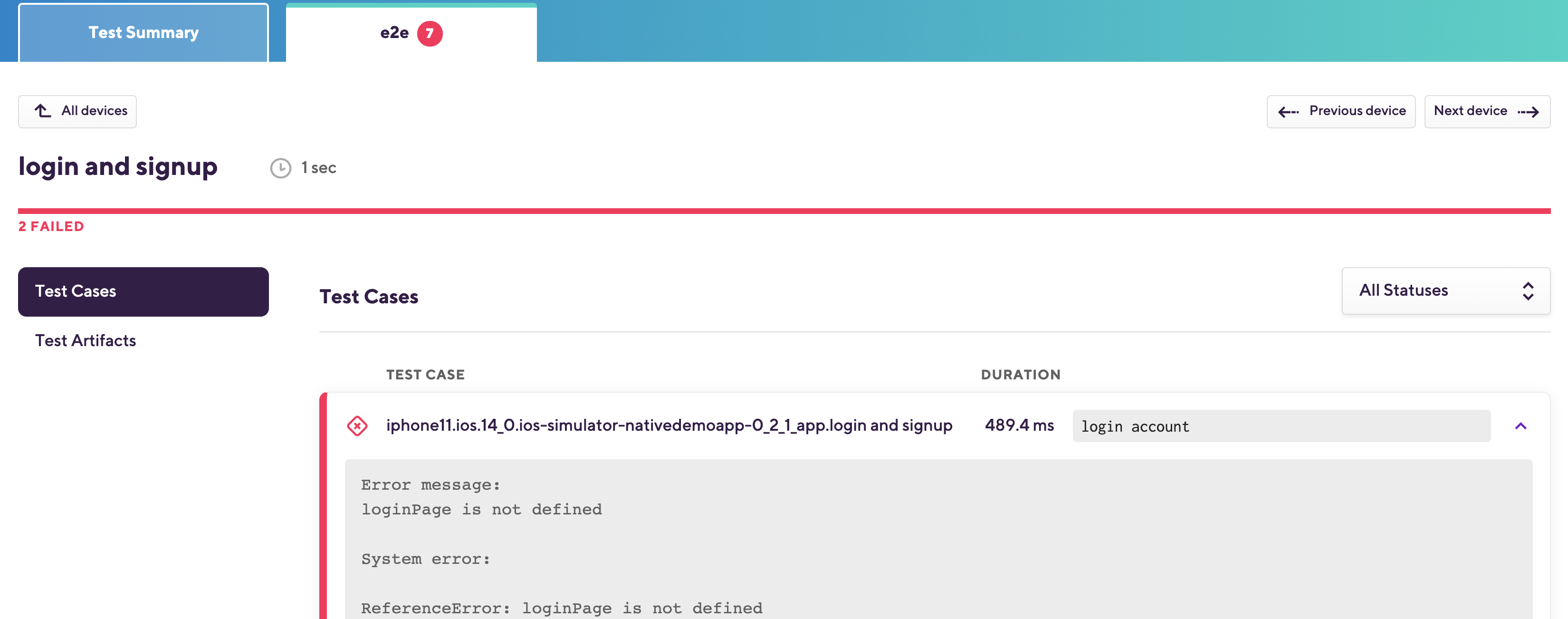Click the All devices up-arrow icon
The height and width of the screenshot is (619, 1568).
click(43, 111)
